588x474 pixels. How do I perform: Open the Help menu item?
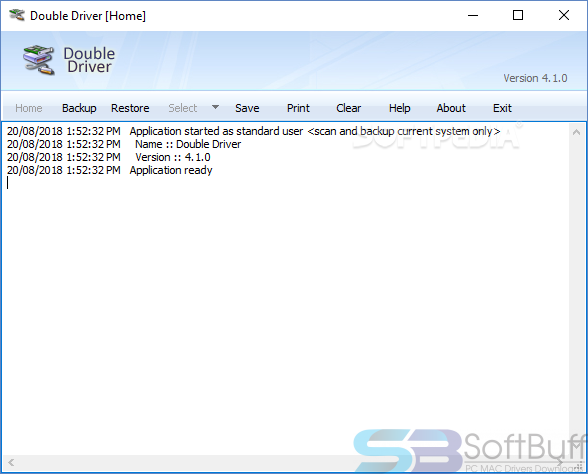(399, 108)
